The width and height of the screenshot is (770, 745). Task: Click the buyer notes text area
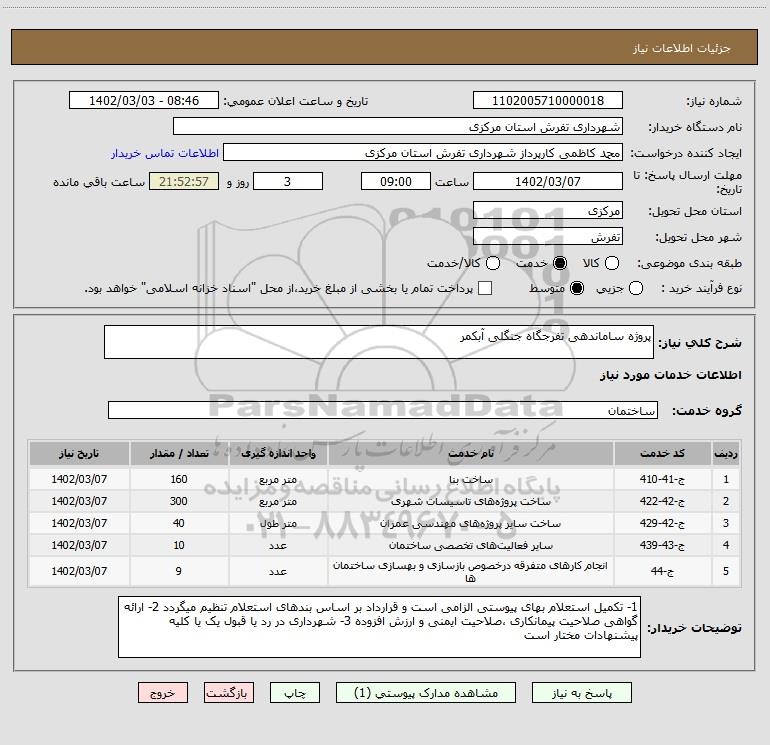(x=379, y=627)
